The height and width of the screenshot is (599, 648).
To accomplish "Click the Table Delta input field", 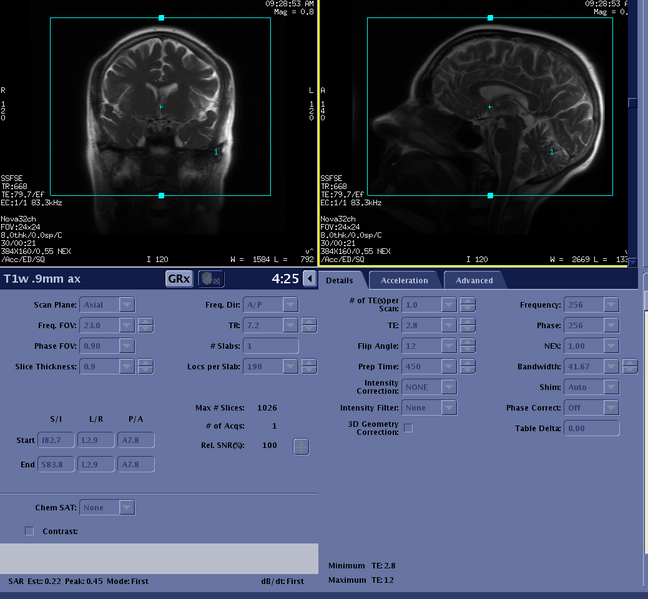I will click(x=592, y=428).
